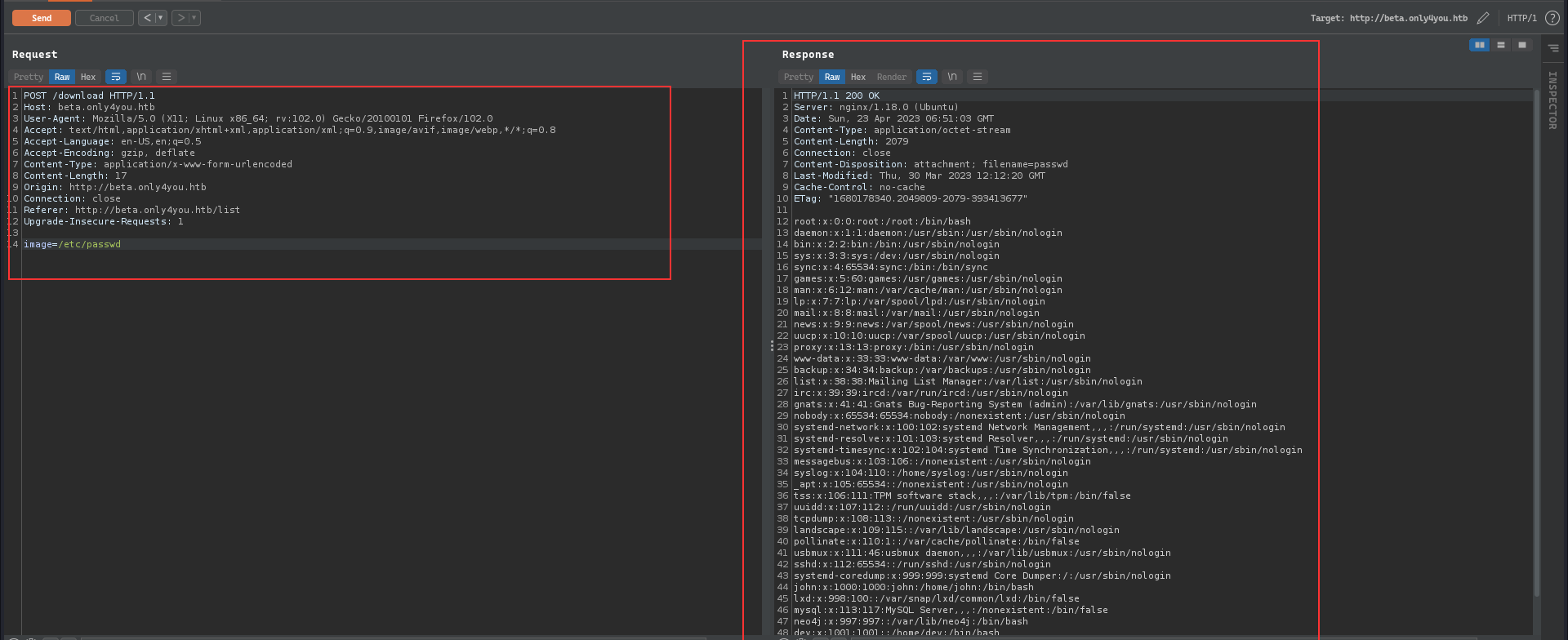Click the neo4j passwd entry line
Screen dimensions: 1568x640
[x=911, y=621]
